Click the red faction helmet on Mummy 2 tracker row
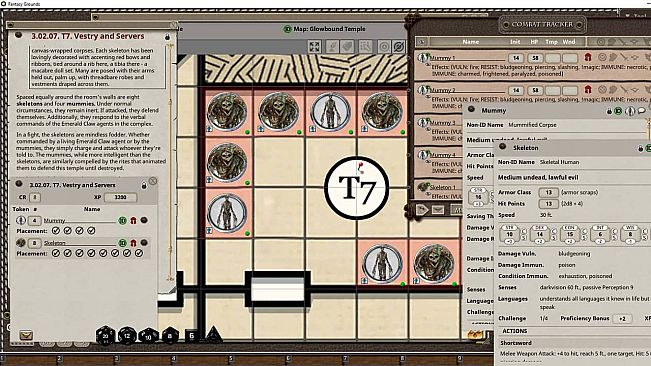 [x=588, y=90]
